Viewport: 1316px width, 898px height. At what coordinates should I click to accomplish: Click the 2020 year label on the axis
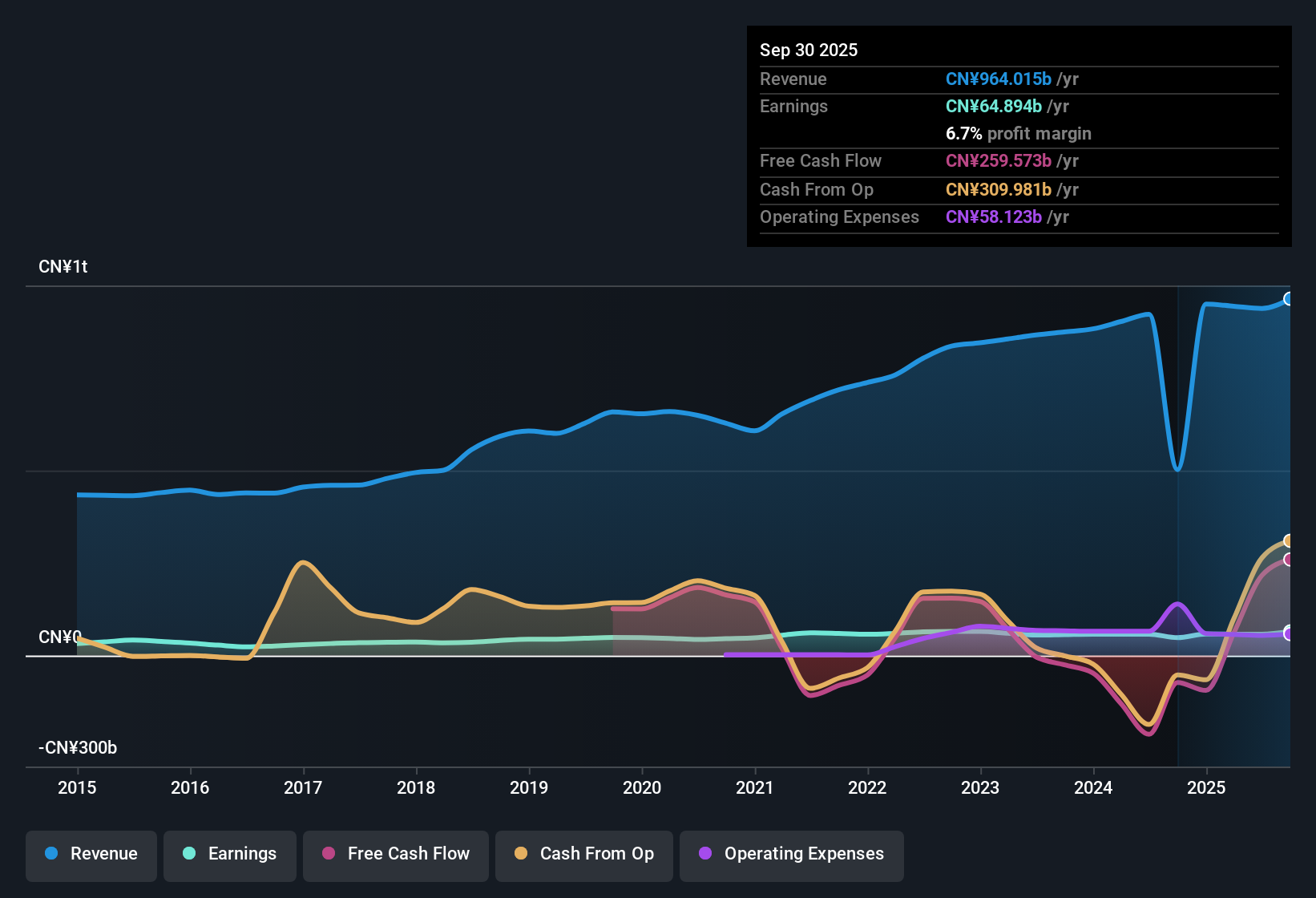[641, 788]
